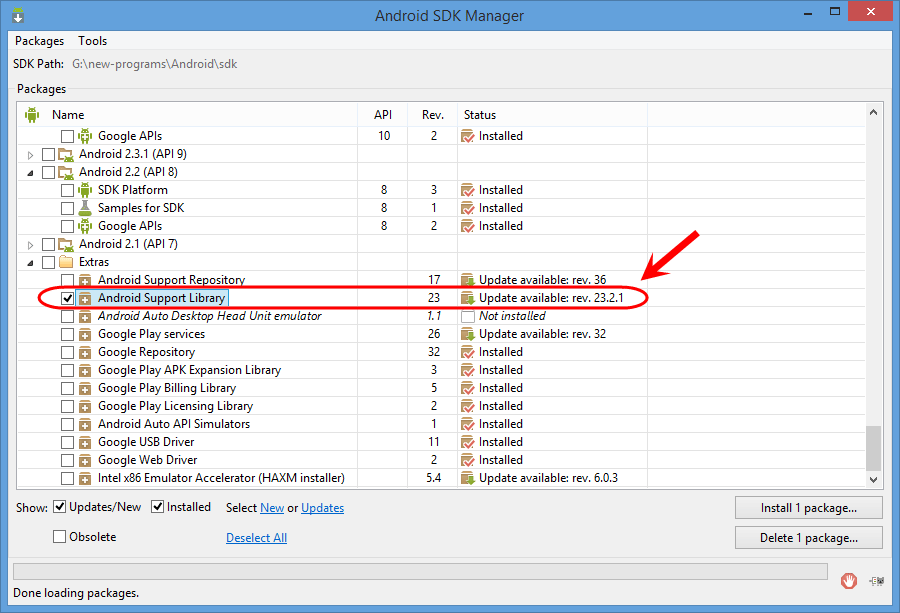Click Delete 1 package button

pos(809,538)
